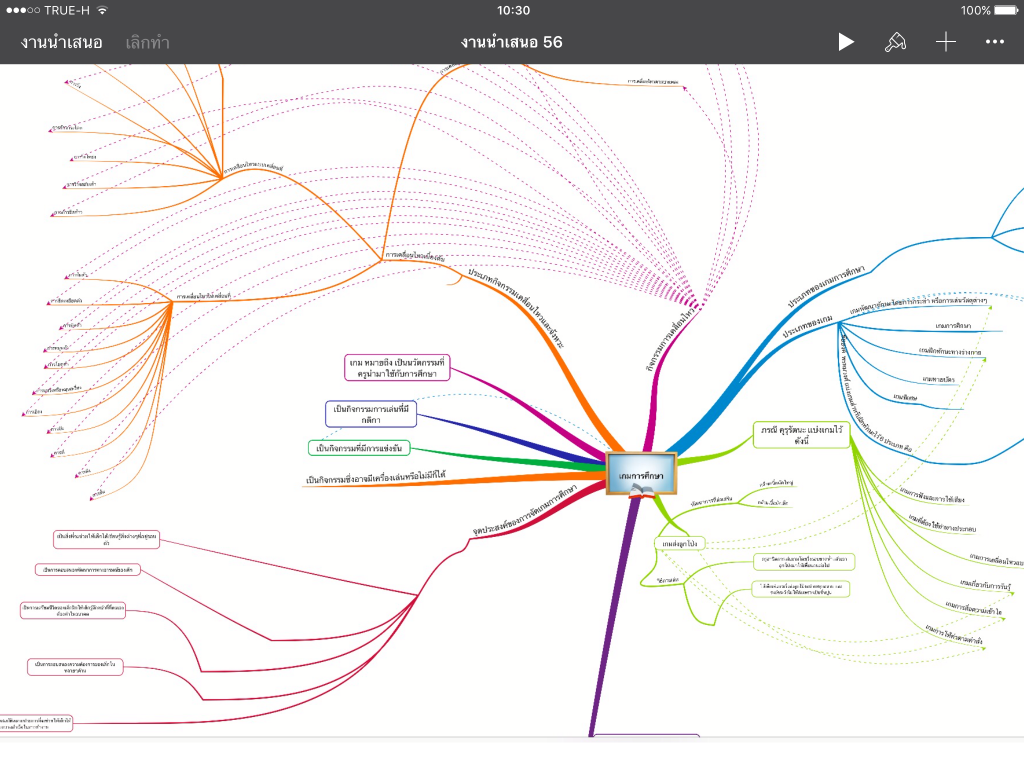
Task: Tap the battery indicator in status bar
Action: tap(1005, 10)
